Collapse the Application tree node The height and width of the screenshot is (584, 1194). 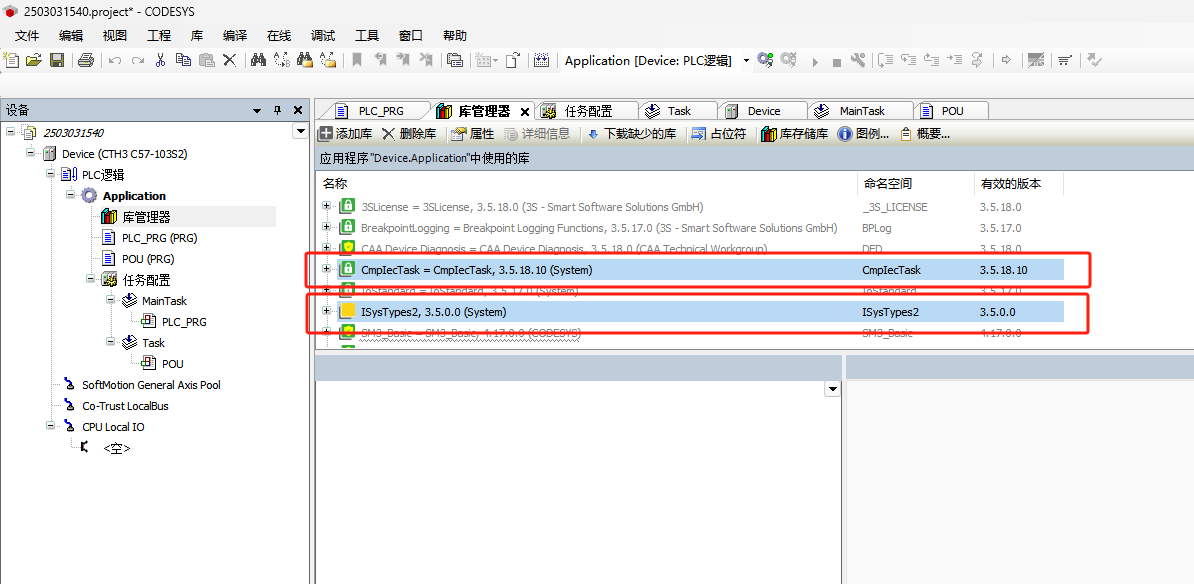(x=71, y=195)
